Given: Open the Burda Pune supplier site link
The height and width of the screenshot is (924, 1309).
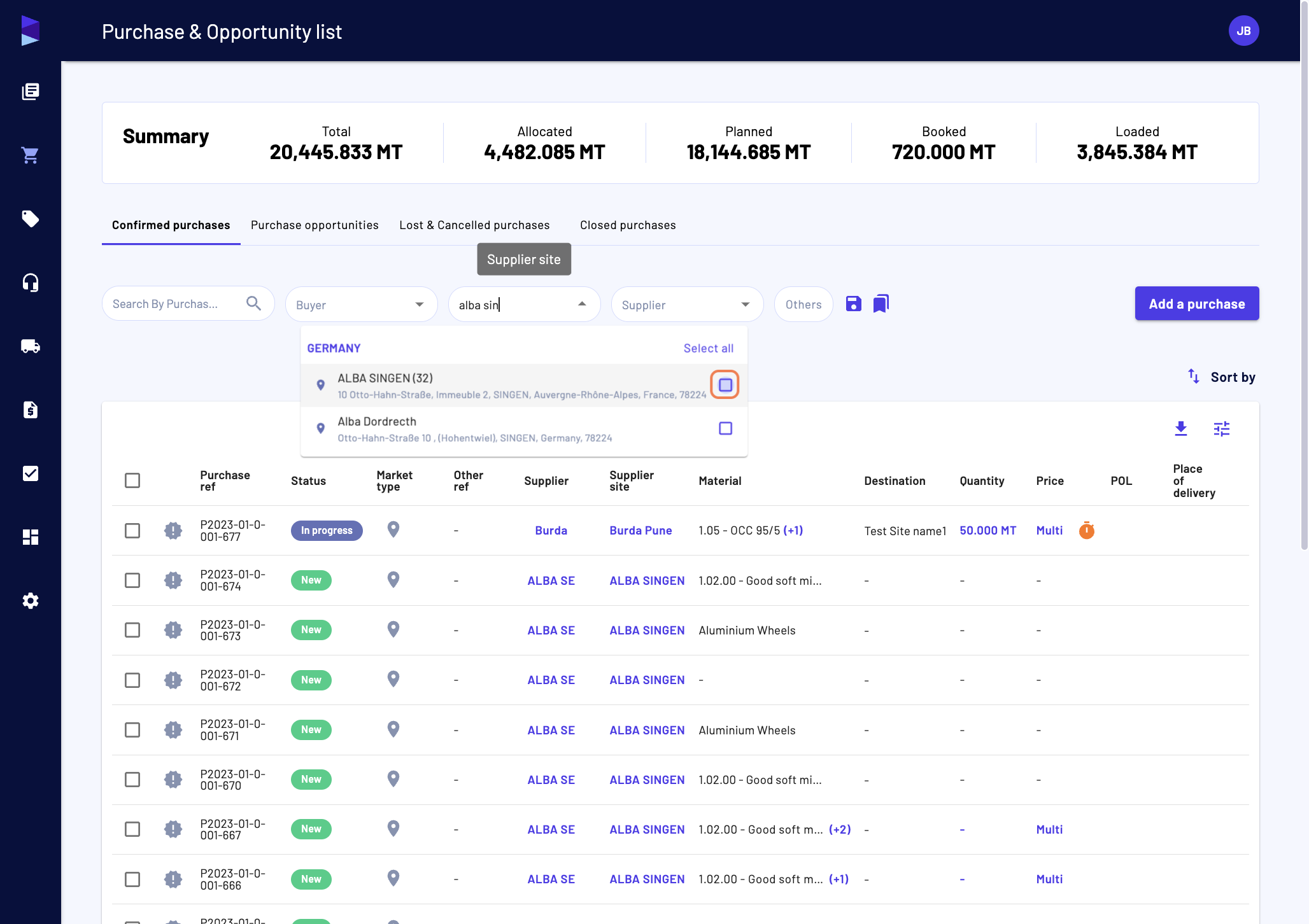Looking at the screenshot, I should [x=640, y=530].
